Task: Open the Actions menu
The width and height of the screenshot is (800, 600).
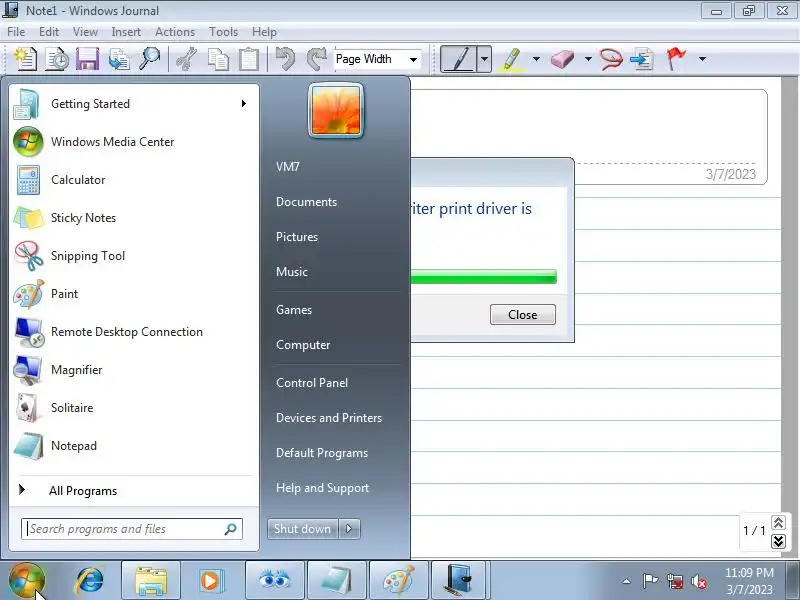Action: (175, 32)
